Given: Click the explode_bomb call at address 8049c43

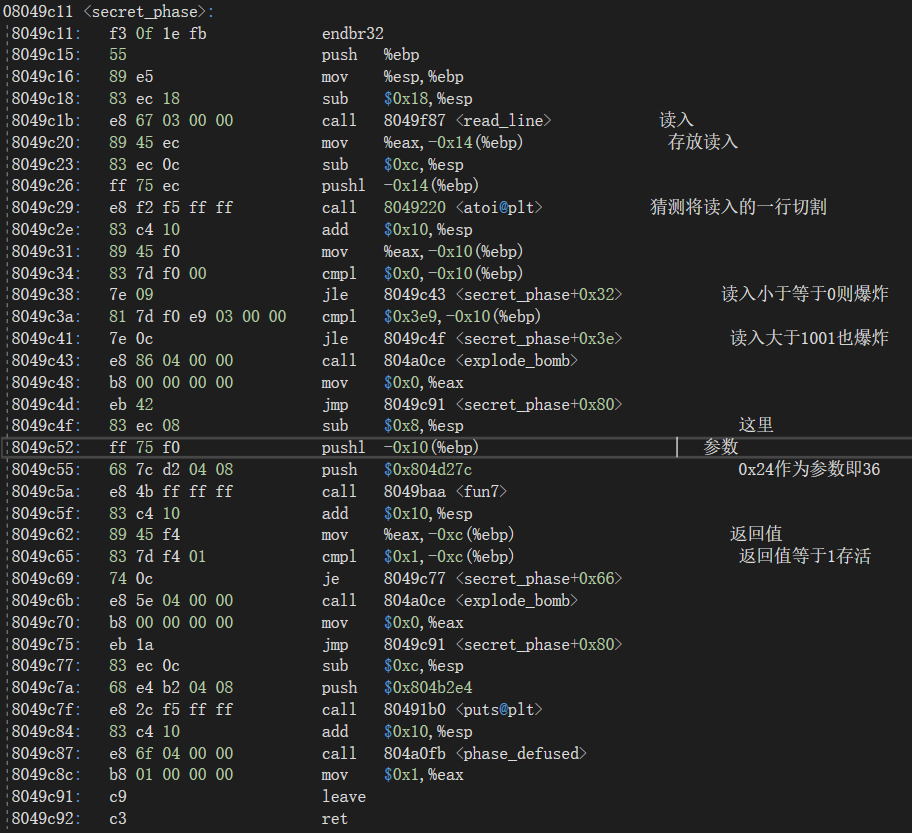Looking at the screenshot, I should point(480,360).
